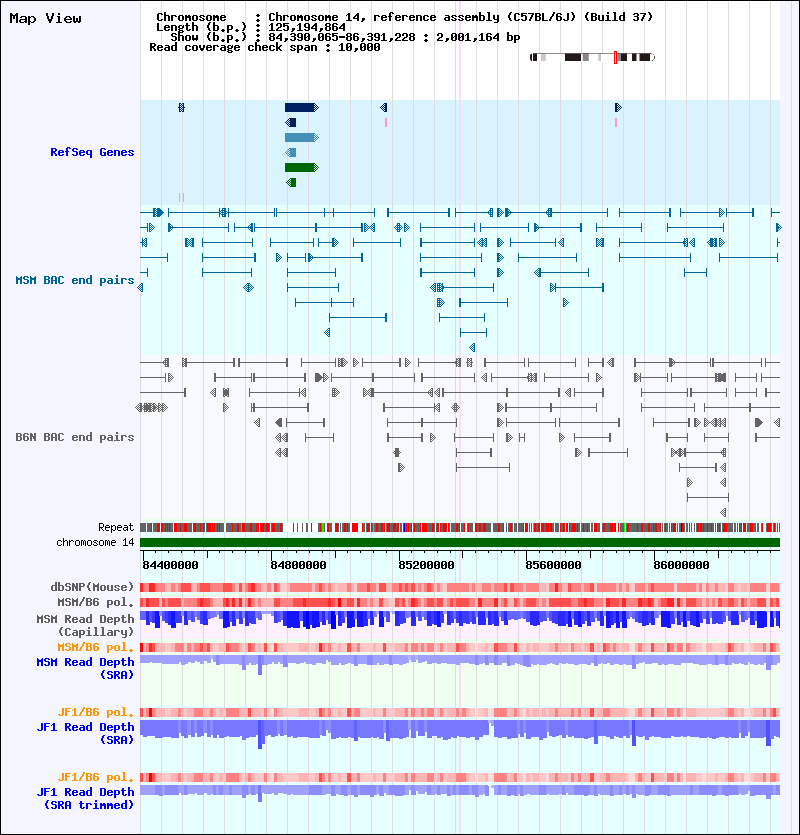The height and width of the screenshot is (835, 800).
Task: Click the green chromosome 14 bar
Action: 460,543
